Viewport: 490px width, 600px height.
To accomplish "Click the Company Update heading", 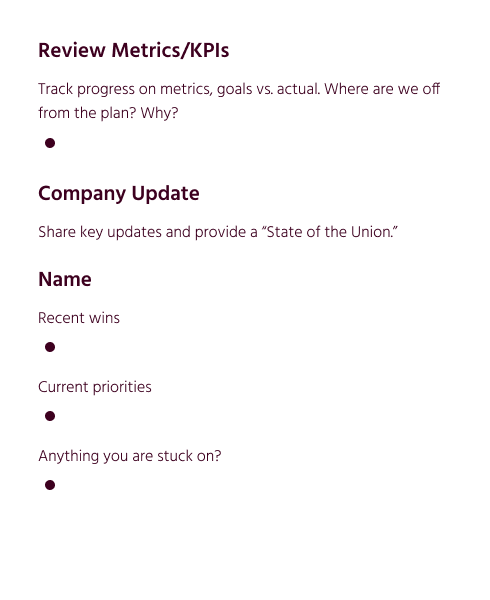I will coord(119,194).
